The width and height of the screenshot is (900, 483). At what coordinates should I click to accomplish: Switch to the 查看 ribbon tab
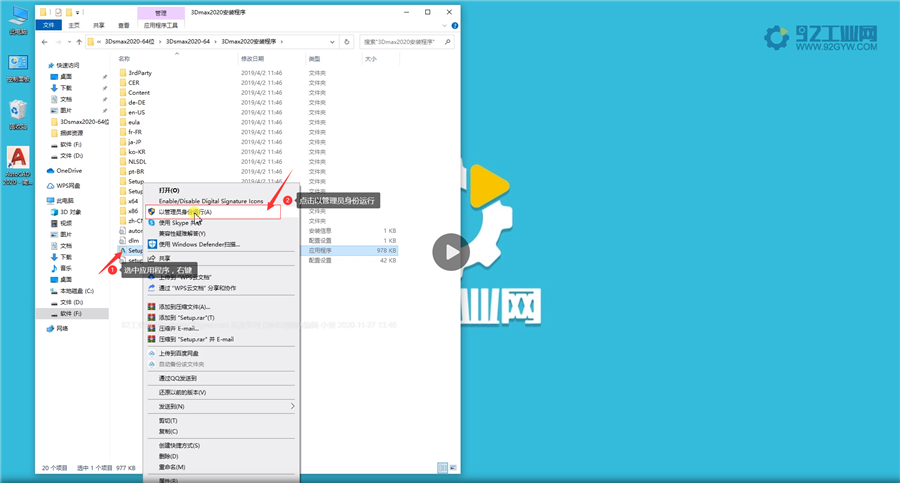123,25
